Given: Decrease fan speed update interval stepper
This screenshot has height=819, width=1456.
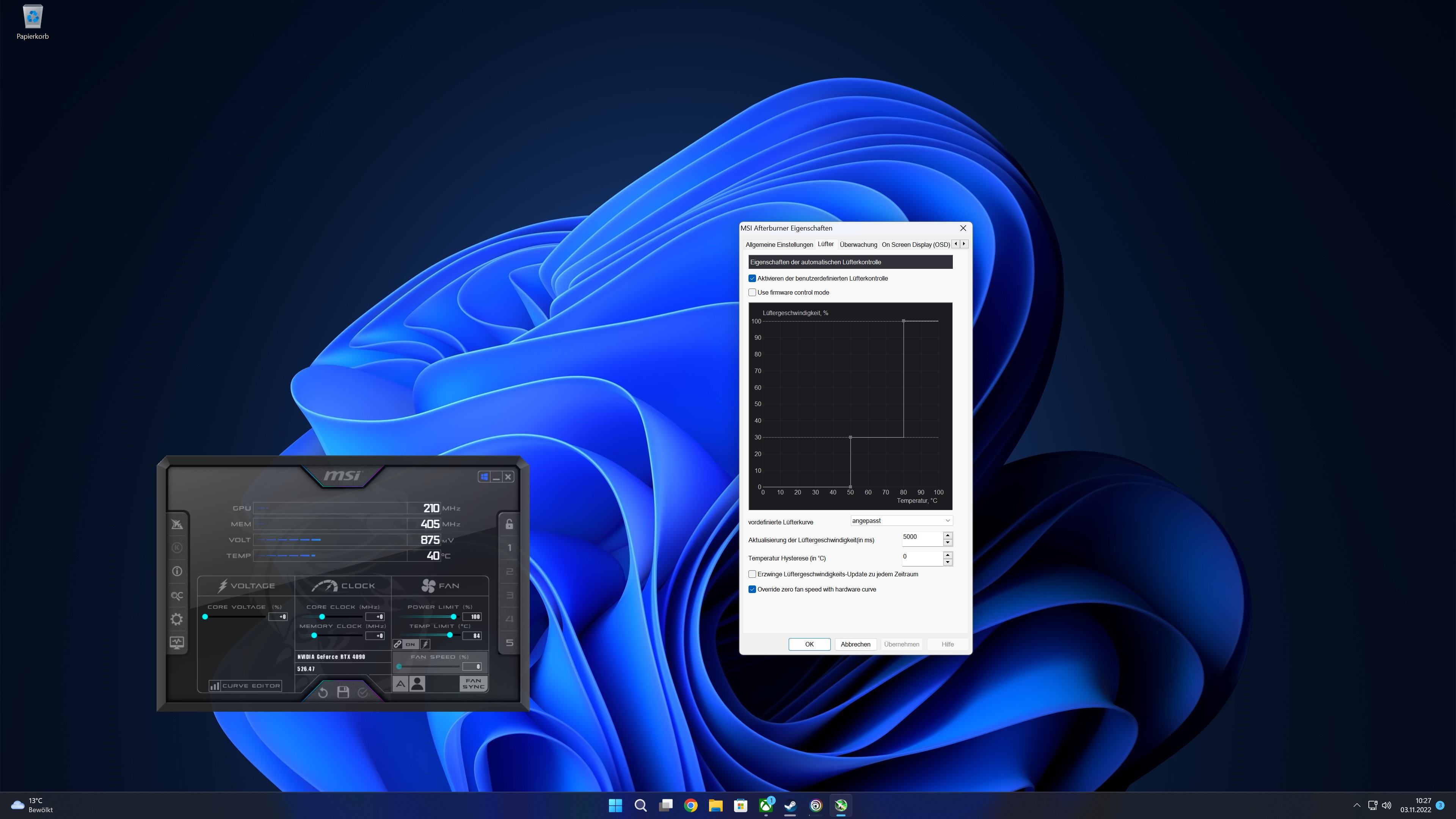Looking at the screenshot, I should click(948, 543).
